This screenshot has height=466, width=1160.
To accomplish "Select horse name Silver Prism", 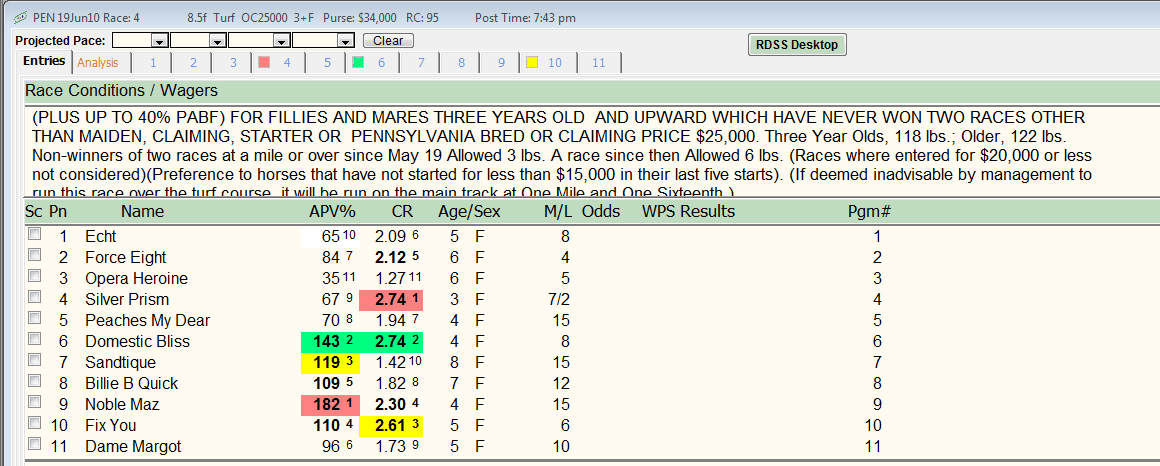I will pos(127,300).
